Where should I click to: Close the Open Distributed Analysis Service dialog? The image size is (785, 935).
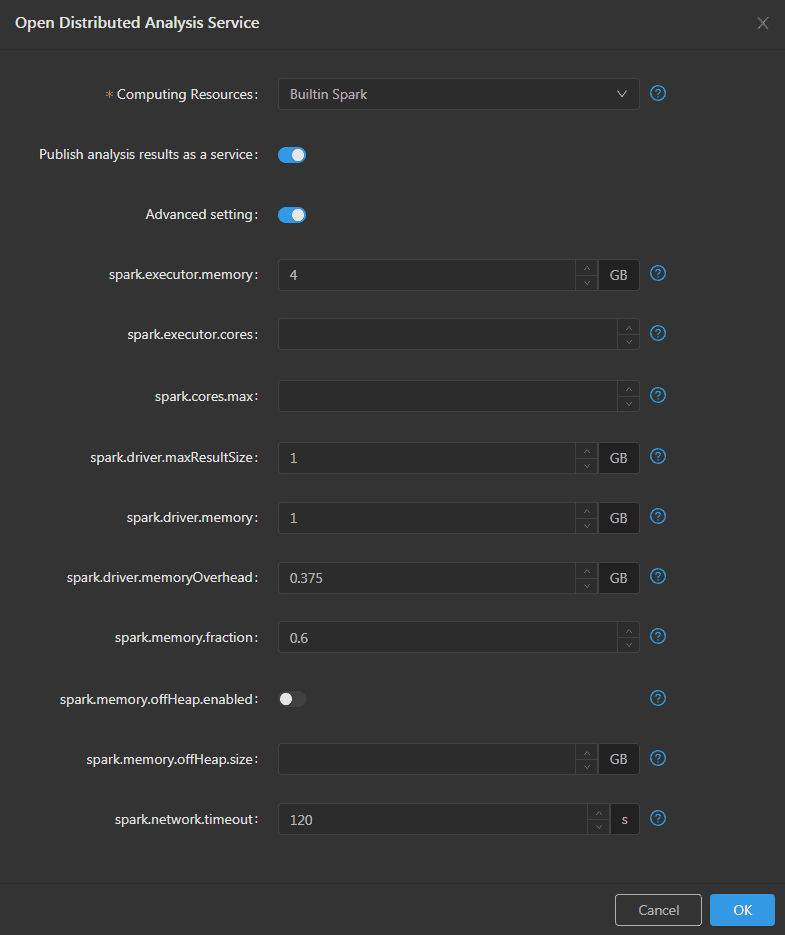pos(763,23)
